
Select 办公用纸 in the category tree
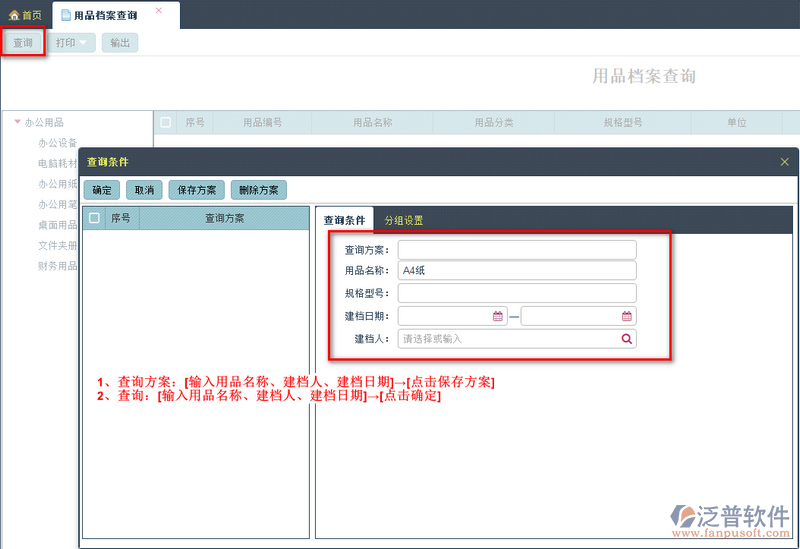[57, 184]
